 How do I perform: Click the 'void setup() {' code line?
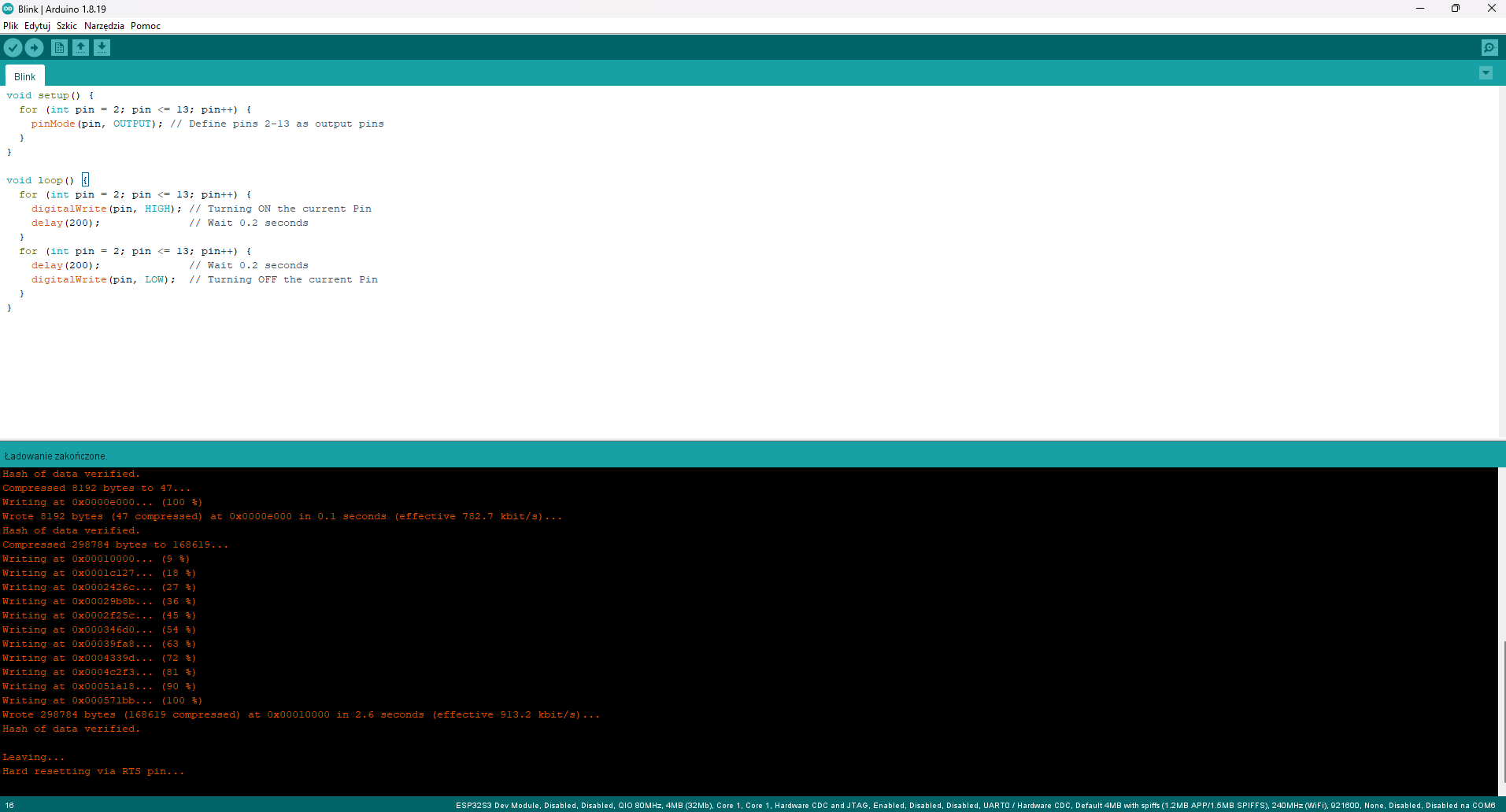50,95
